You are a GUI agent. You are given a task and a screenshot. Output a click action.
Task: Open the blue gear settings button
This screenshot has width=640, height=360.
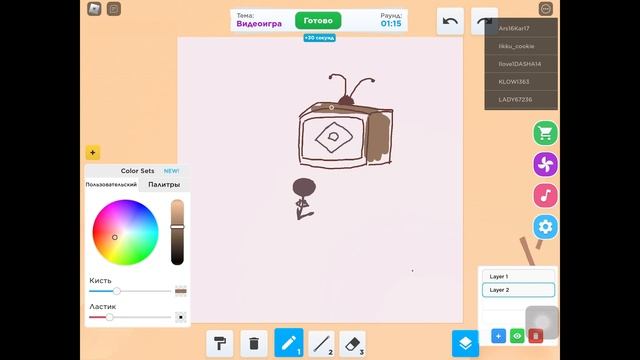[545, 227]
